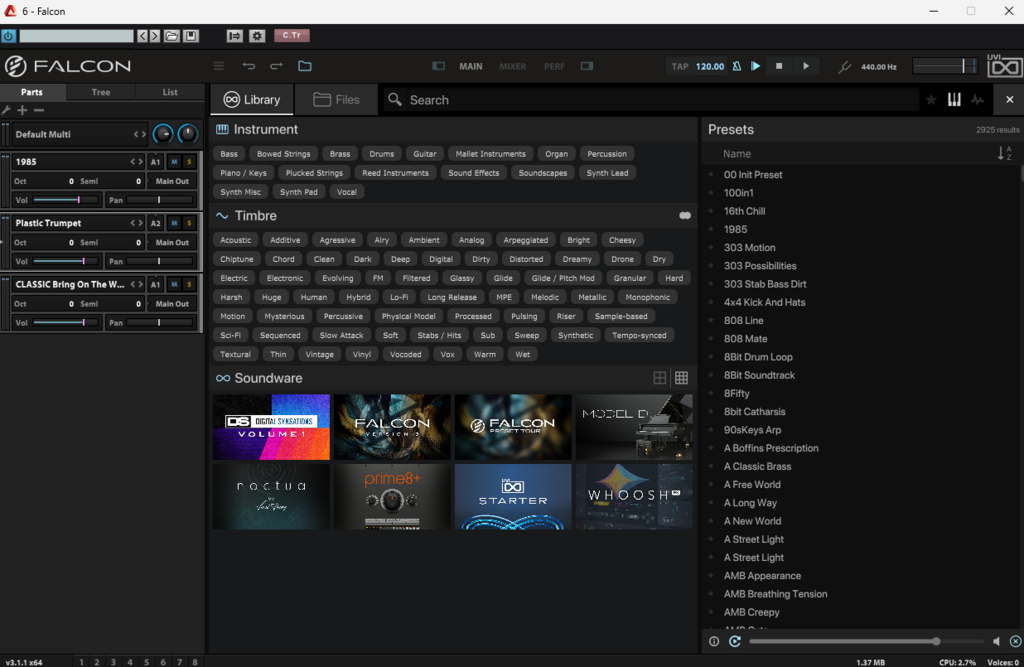Open Plastic Trumpet Main Out dropdown
This screenshot has height=667, width=1024.
pyautogui.click(x=172, y=242)
